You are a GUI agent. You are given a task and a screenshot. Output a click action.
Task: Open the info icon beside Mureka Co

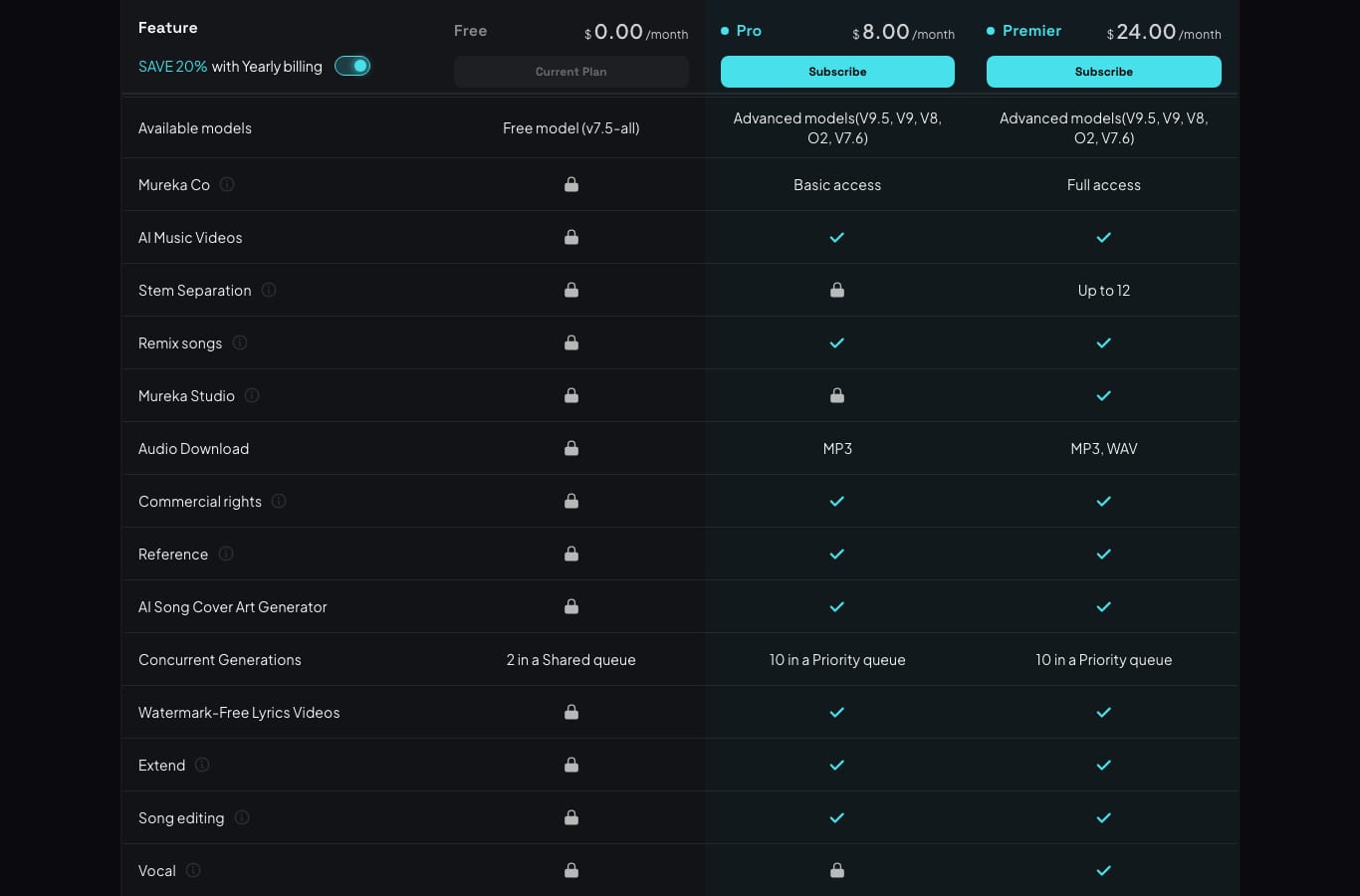(227, 184)
